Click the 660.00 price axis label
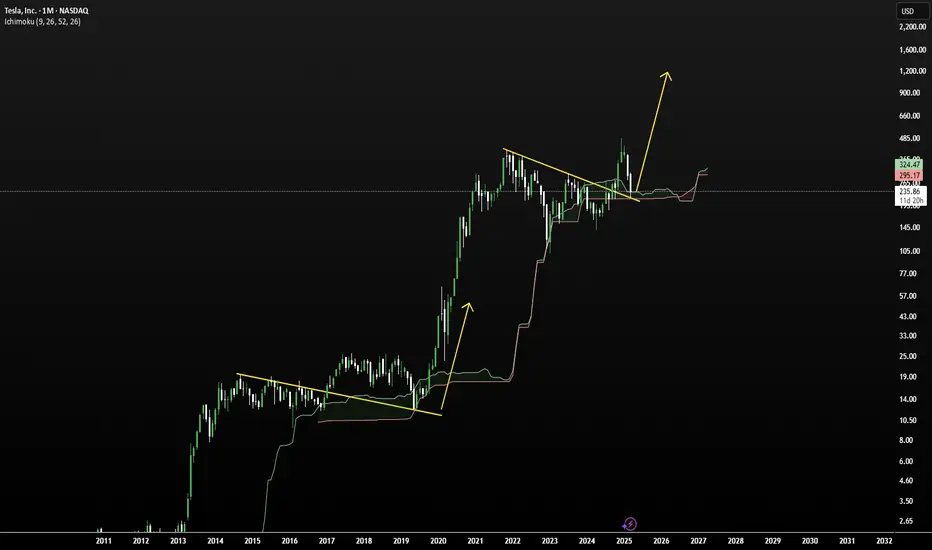 point(909,116)
